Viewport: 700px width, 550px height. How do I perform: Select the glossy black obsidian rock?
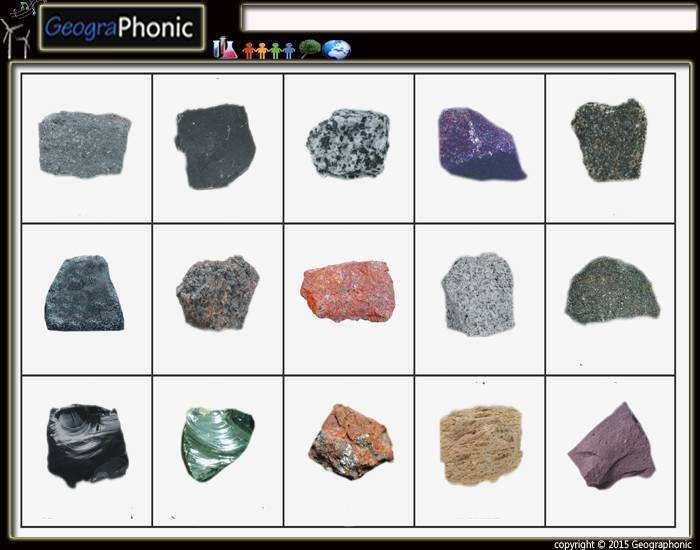click(88, 445)
